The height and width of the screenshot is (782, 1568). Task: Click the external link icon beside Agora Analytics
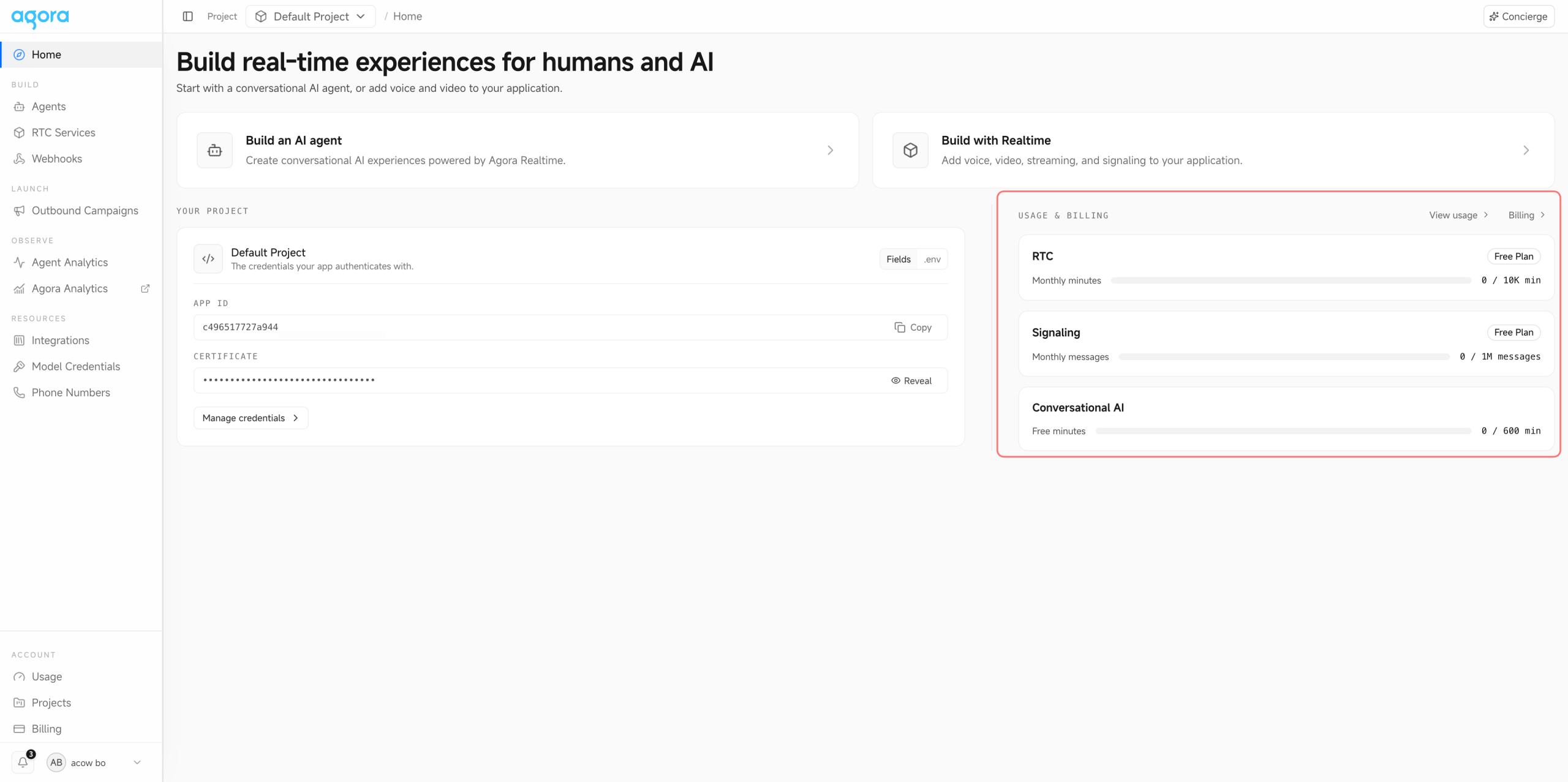tap(145, 288)
